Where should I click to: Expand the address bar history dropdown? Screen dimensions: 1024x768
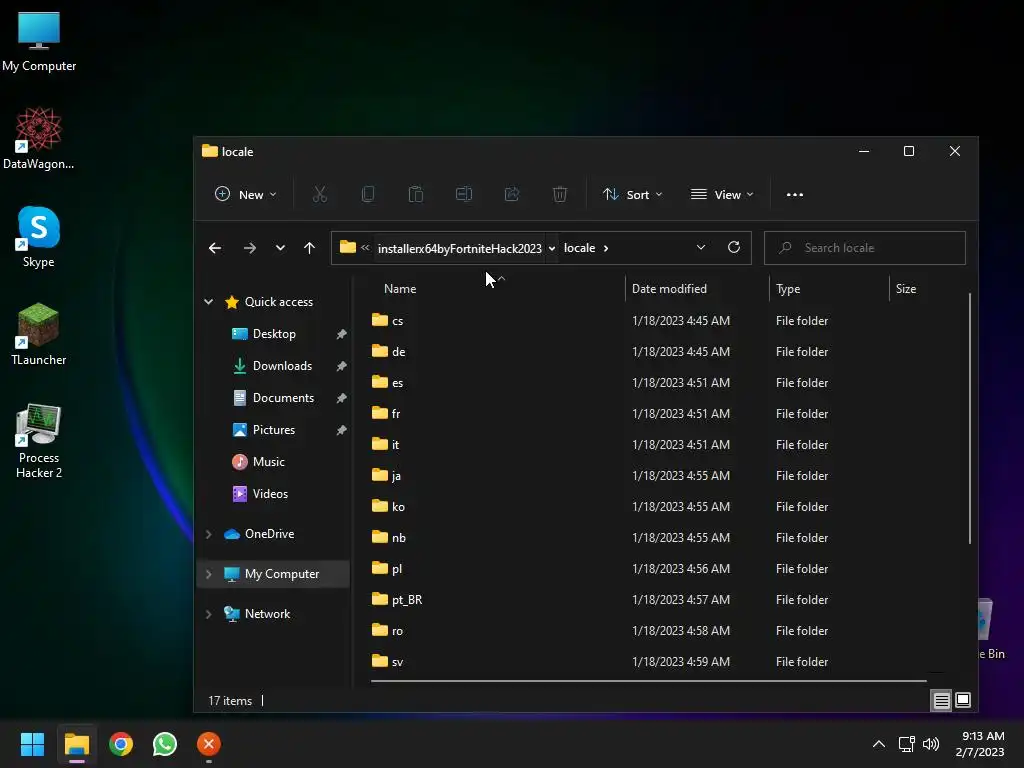(701, 248)
